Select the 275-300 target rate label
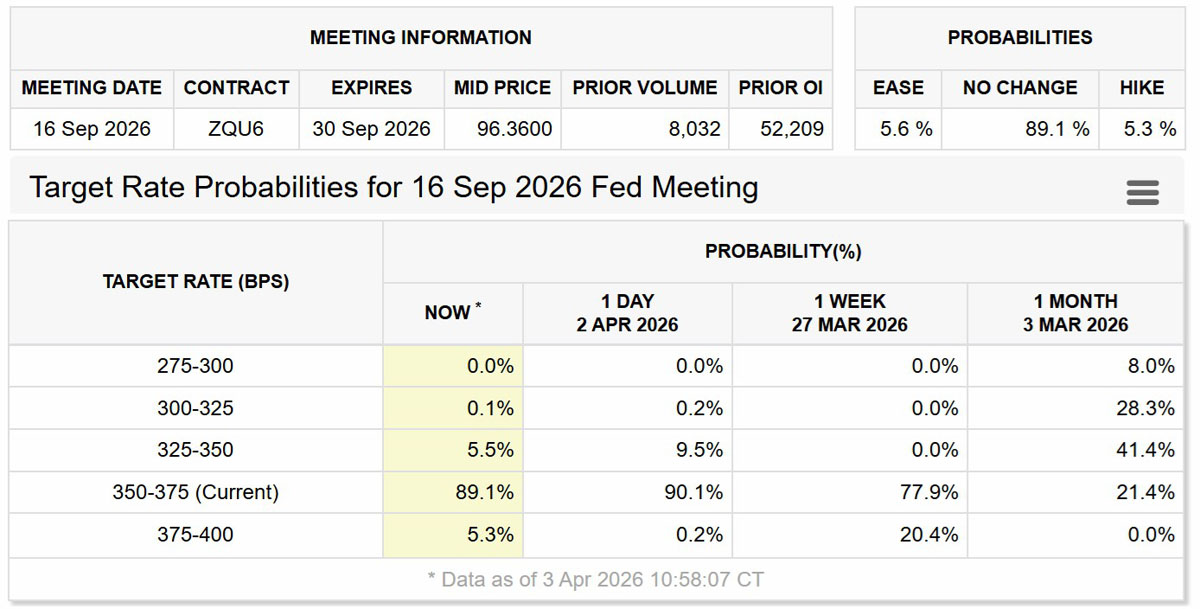The height and width of the screenshot is (609, 1200). point(195,366)
